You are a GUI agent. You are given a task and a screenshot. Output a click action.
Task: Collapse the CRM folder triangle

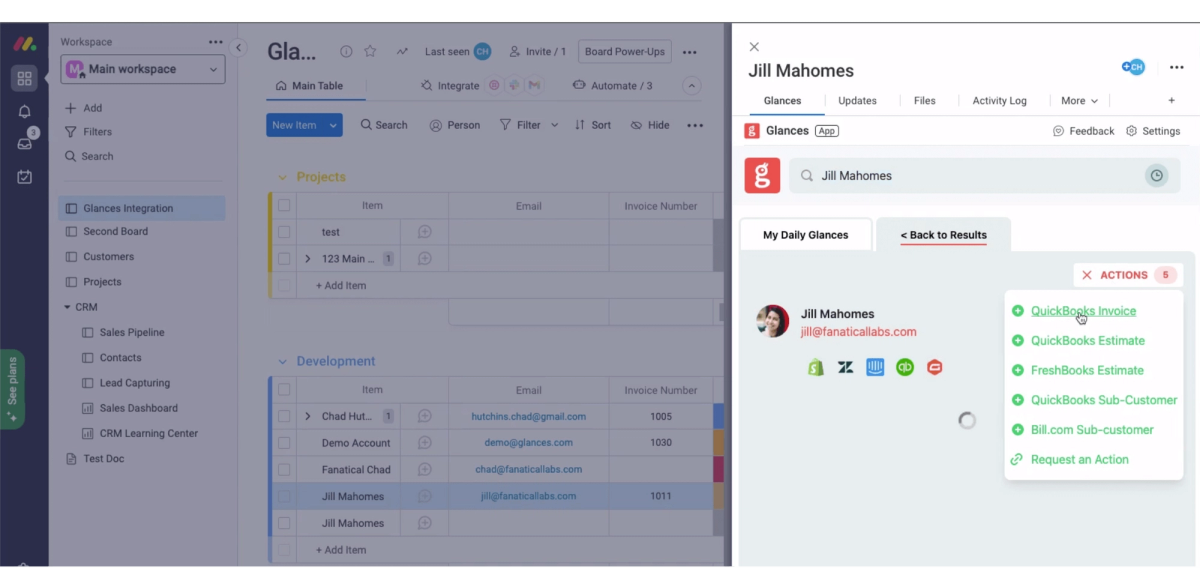click(68, 307)
